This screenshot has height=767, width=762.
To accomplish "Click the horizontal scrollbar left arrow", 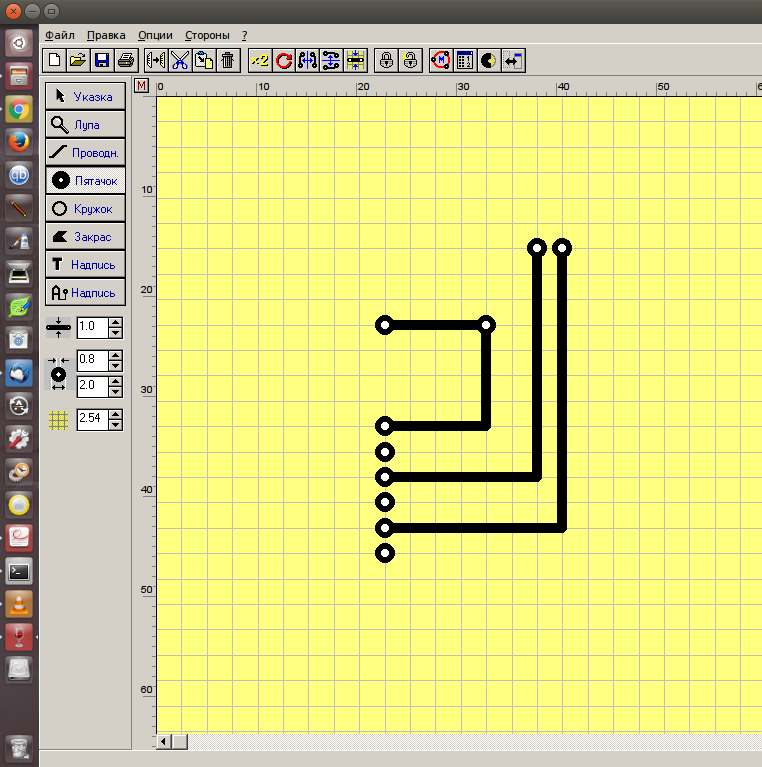I will [165, 741].
